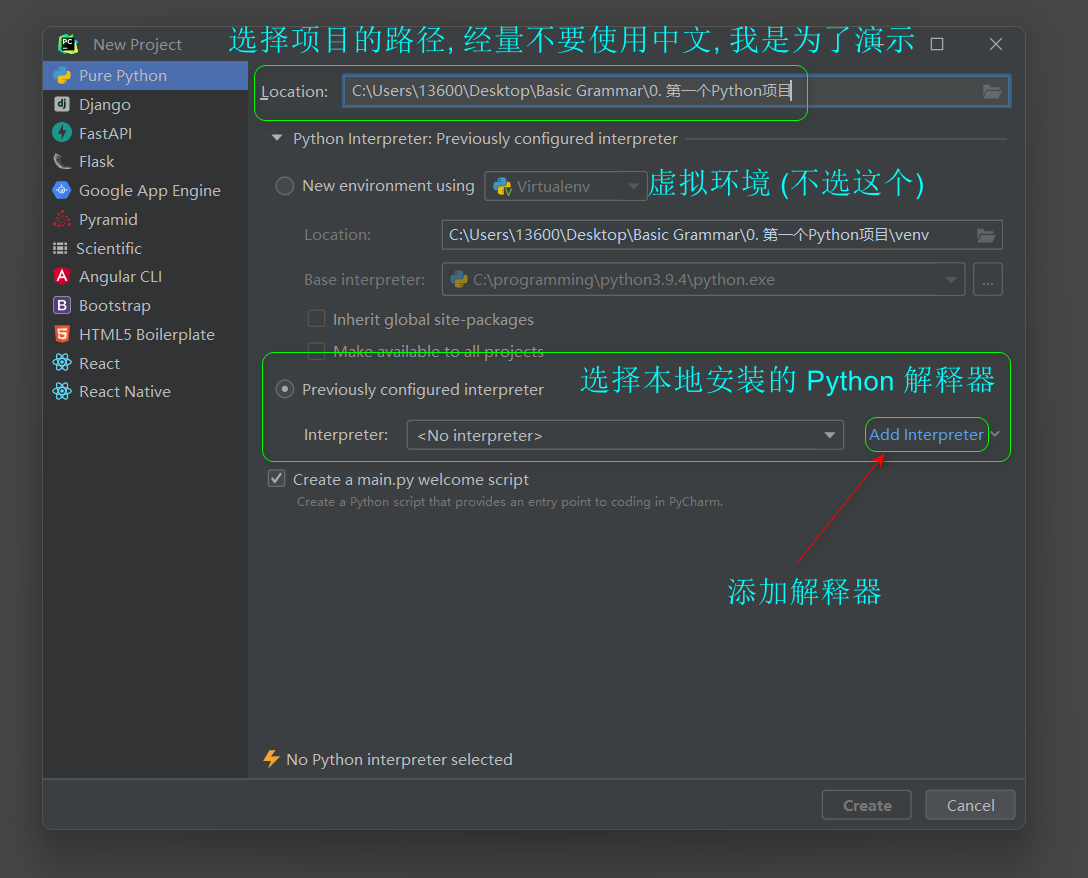Click the Create button
The width and height of the screenshot is (1088, 878).
click(867, 805)
